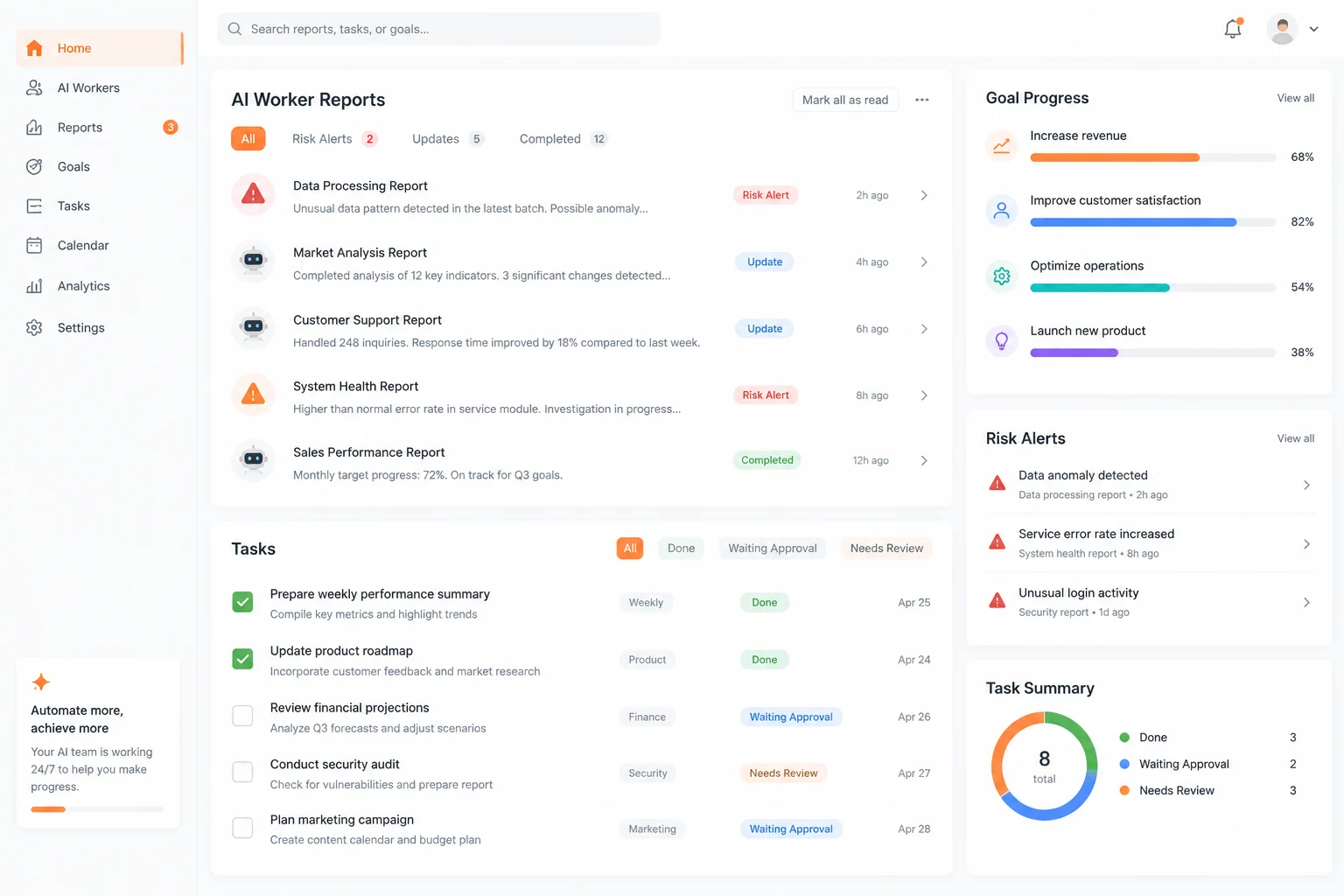This screenshot has width=1344, height=896.
Task: Open Customer Support Report via its chevron
Action: (x=924, y=329)
